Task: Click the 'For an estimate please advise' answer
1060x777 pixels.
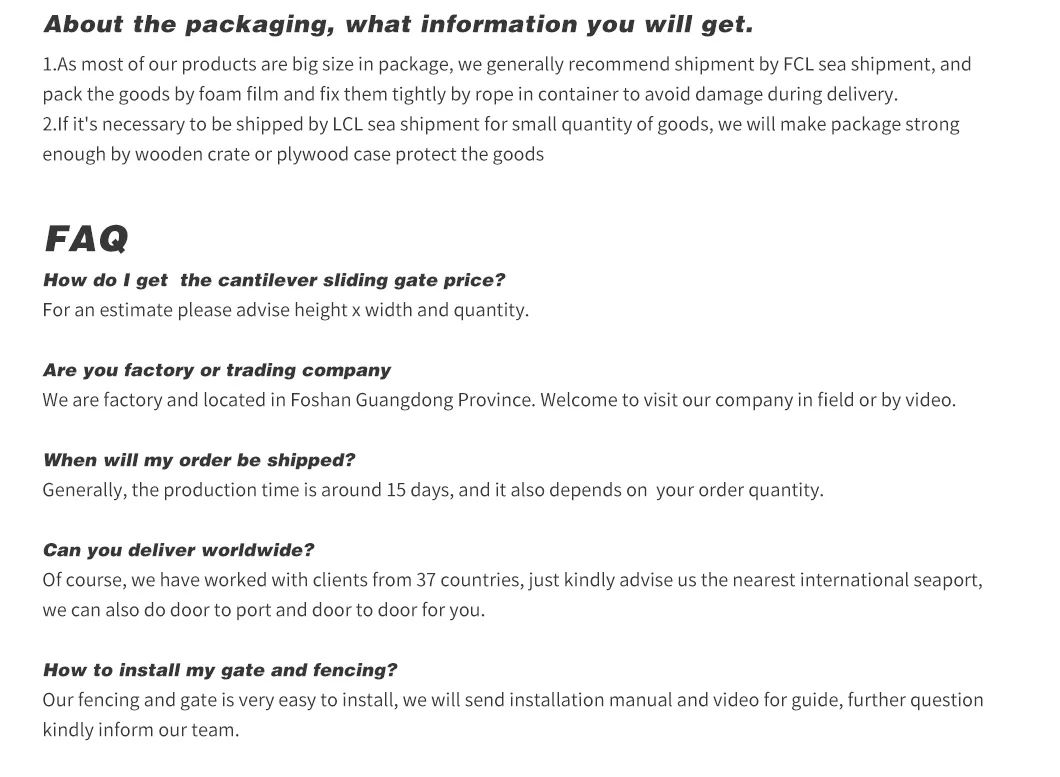Action: (285, 310)
